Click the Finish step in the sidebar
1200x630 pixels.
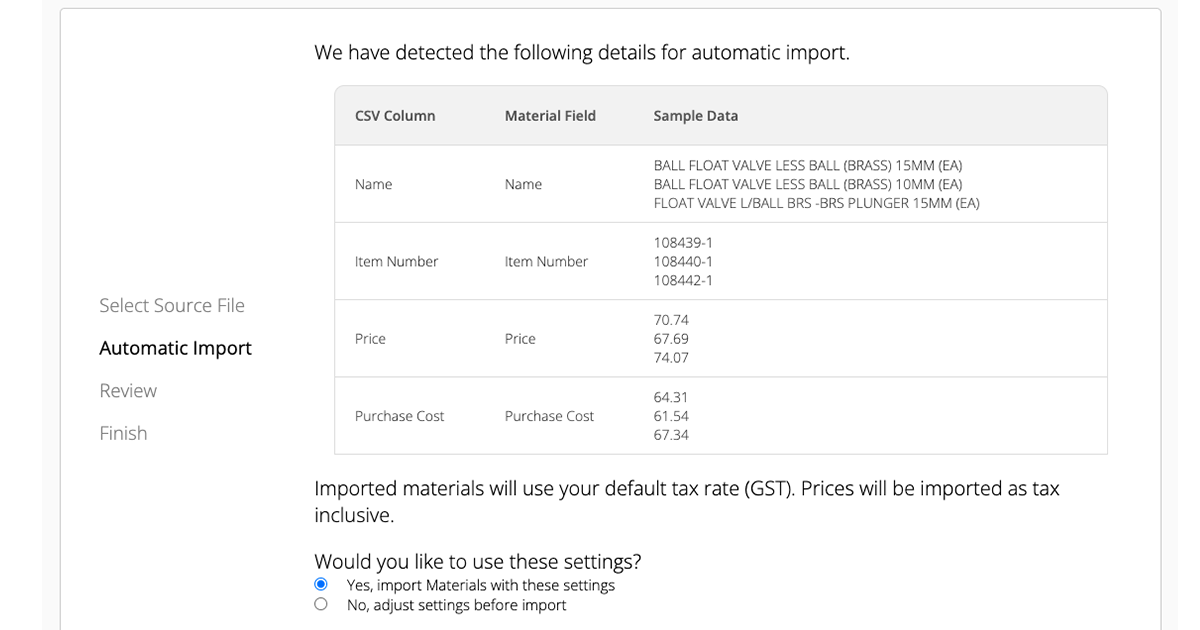tap(123, 433)
